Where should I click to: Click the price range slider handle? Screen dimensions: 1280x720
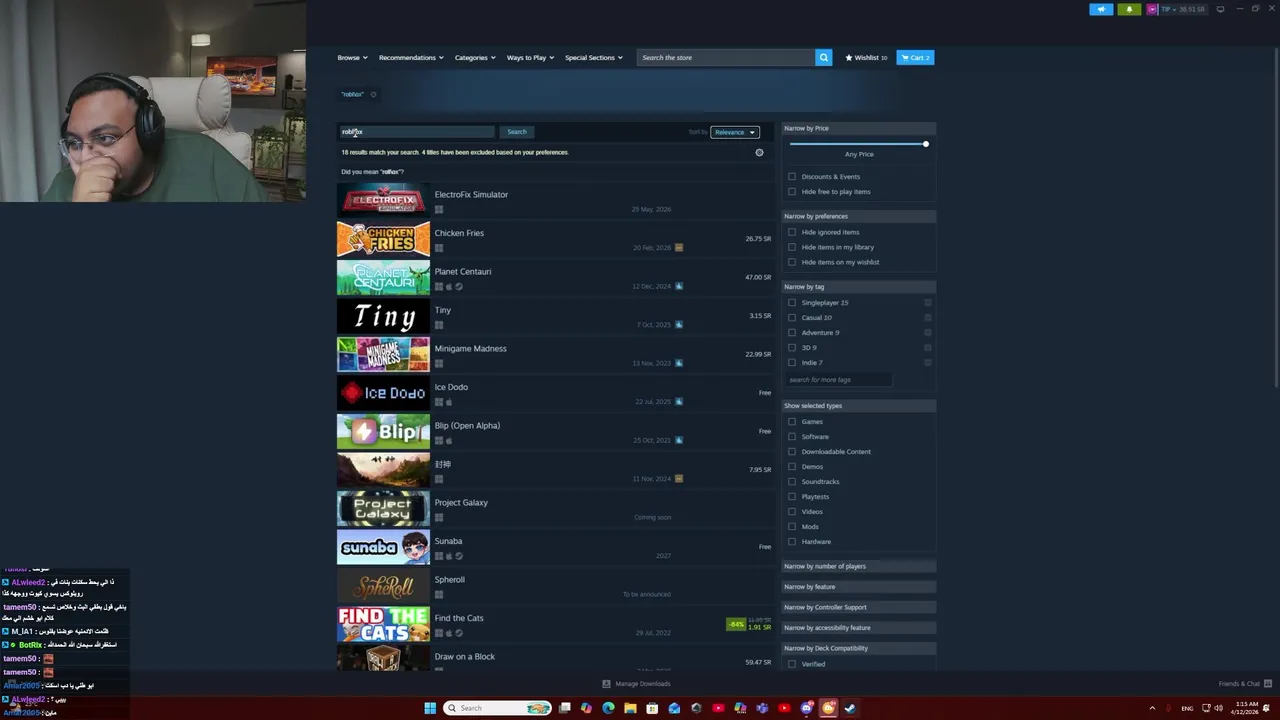pos(926,144)
